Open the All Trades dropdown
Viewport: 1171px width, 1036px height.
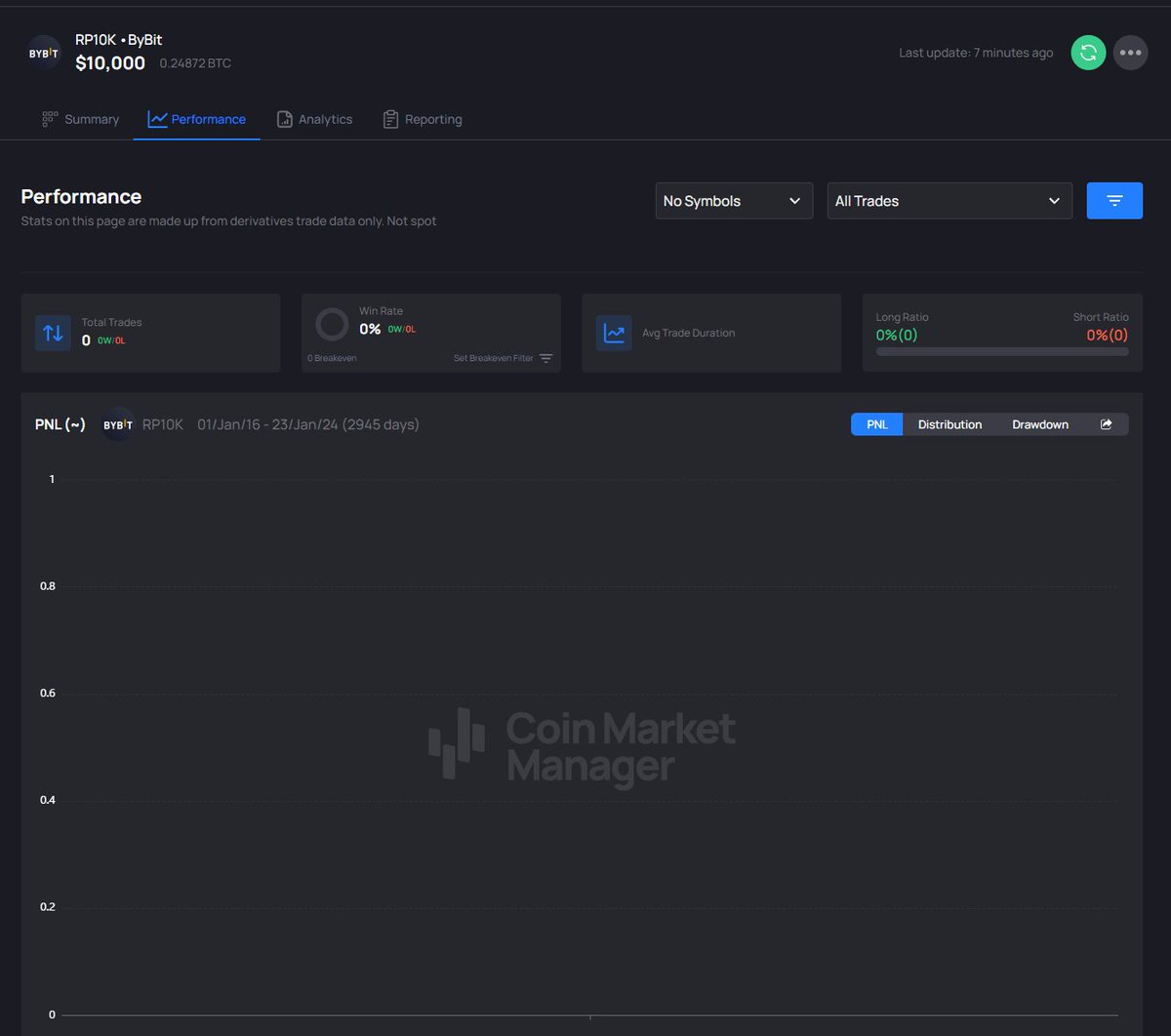click(949, 201)
